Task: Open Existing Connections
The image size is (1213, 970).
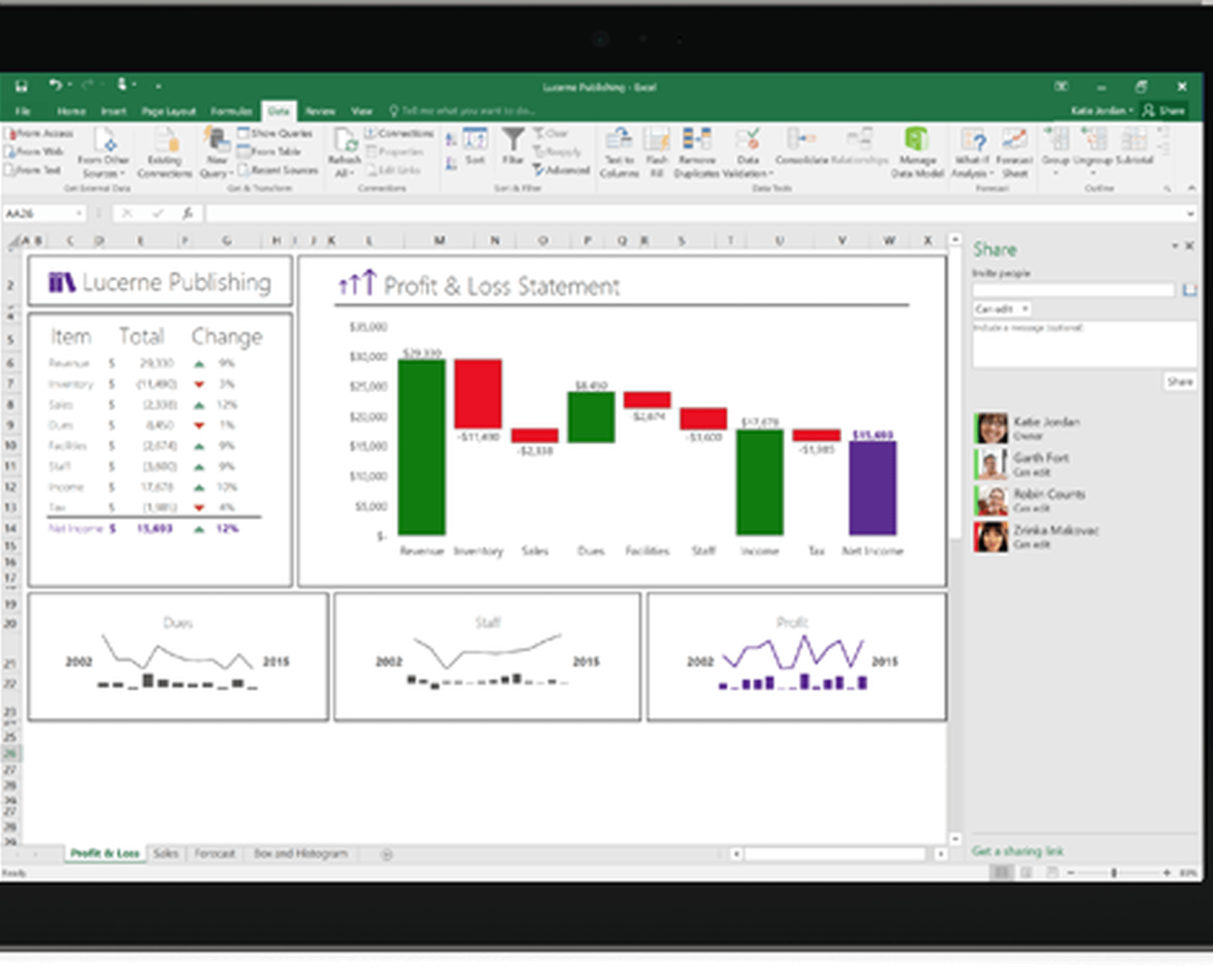Action: coord(164,152)
